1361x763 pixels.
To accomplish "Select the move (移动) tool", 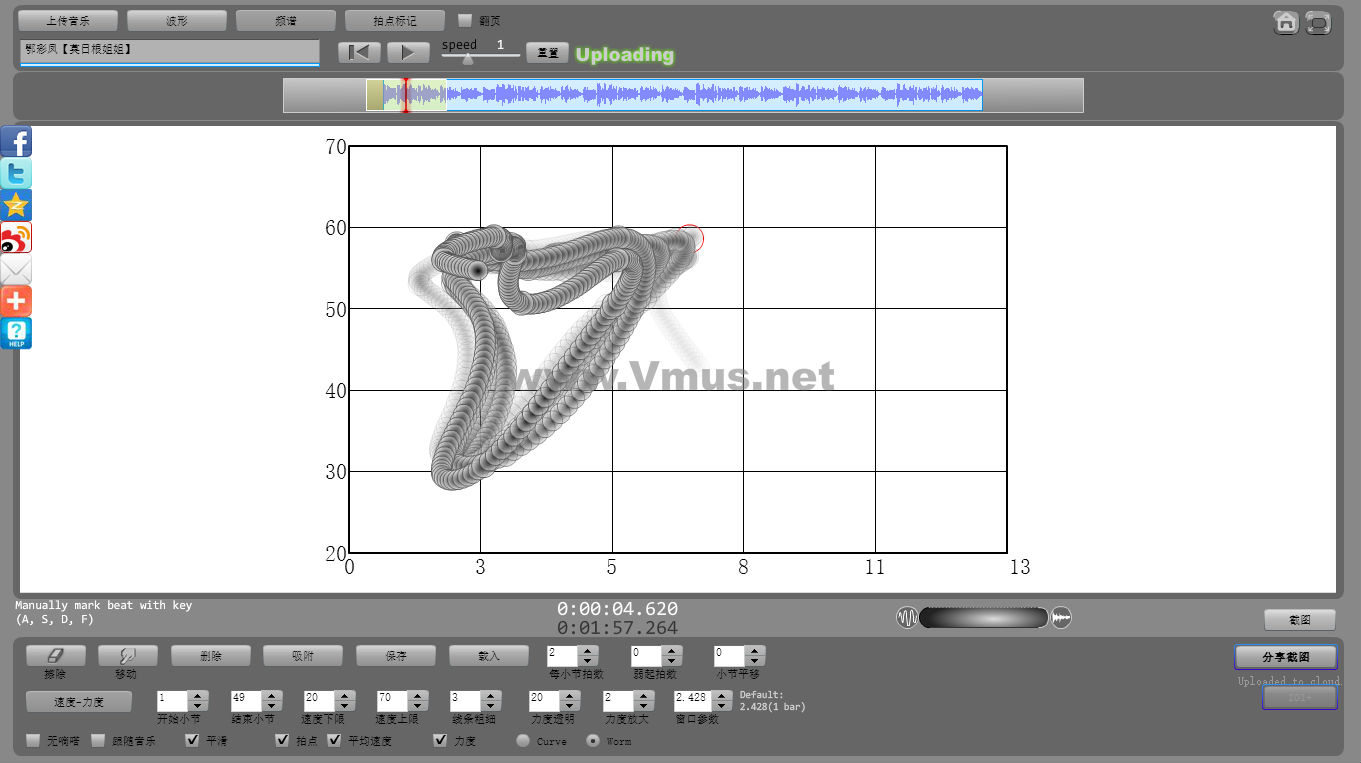I will pos(125,655).
